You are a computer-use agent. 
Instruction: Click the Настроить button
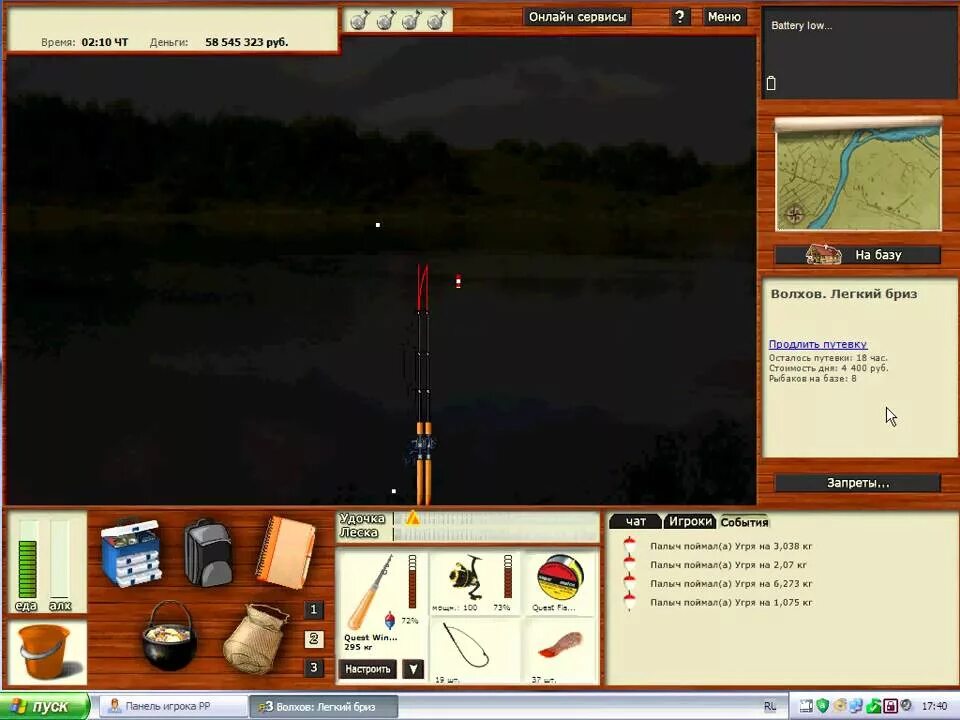pyautogui.click(x=367, y=669)
